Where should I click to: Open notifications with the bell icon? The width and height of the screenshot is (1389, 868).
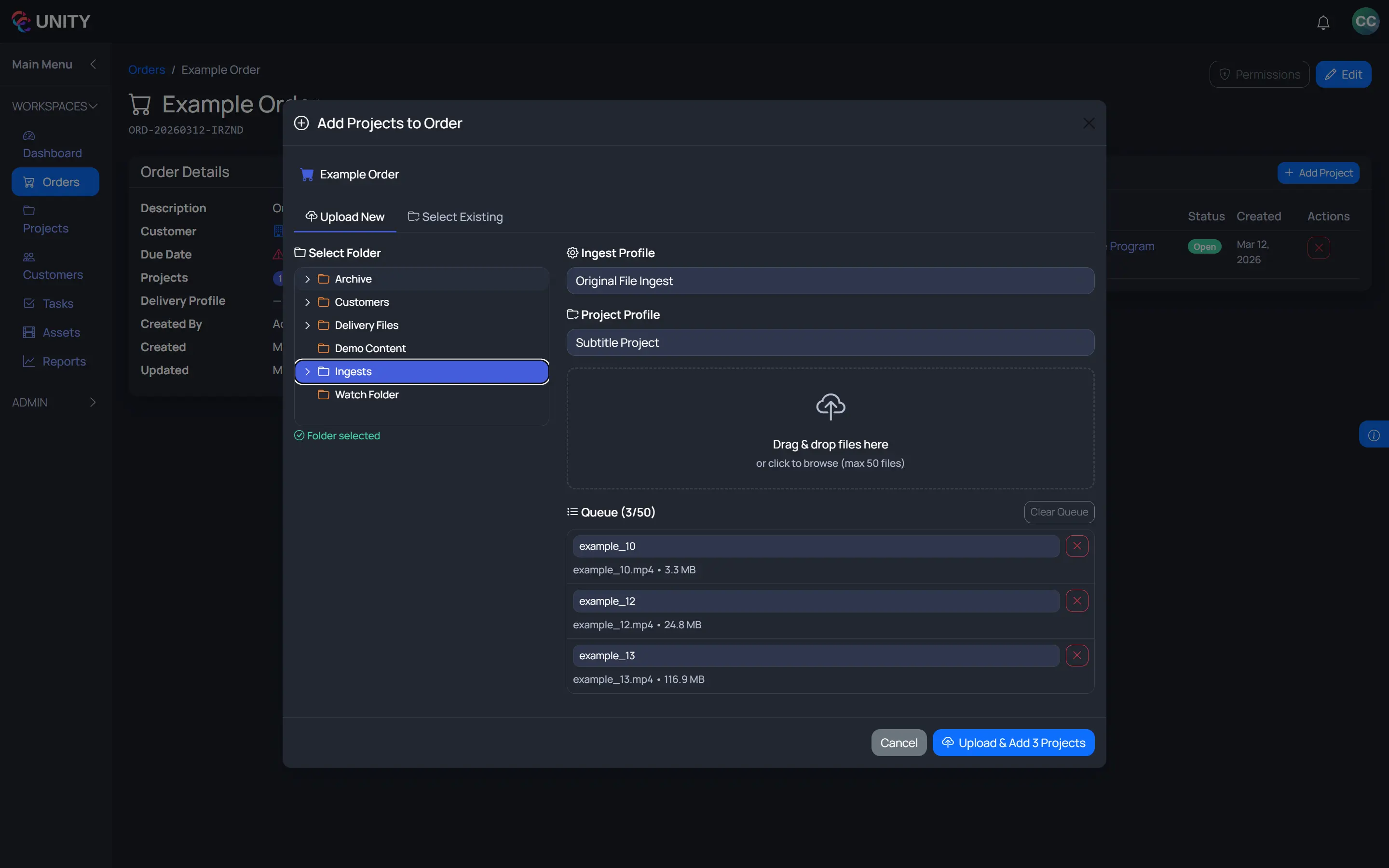pos(1323,22)
